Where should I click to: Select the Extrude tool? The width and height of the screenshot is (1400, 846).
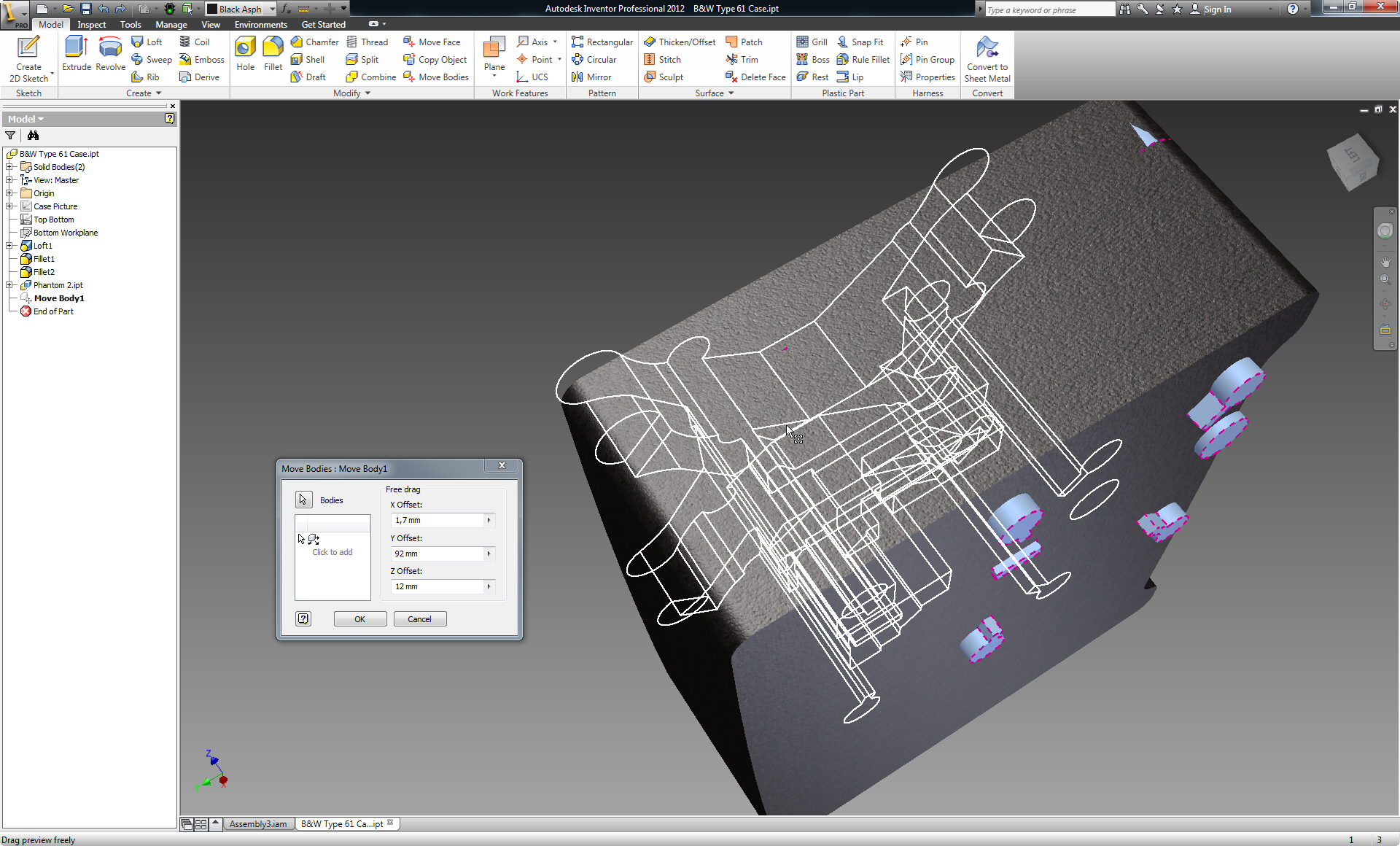76,54
